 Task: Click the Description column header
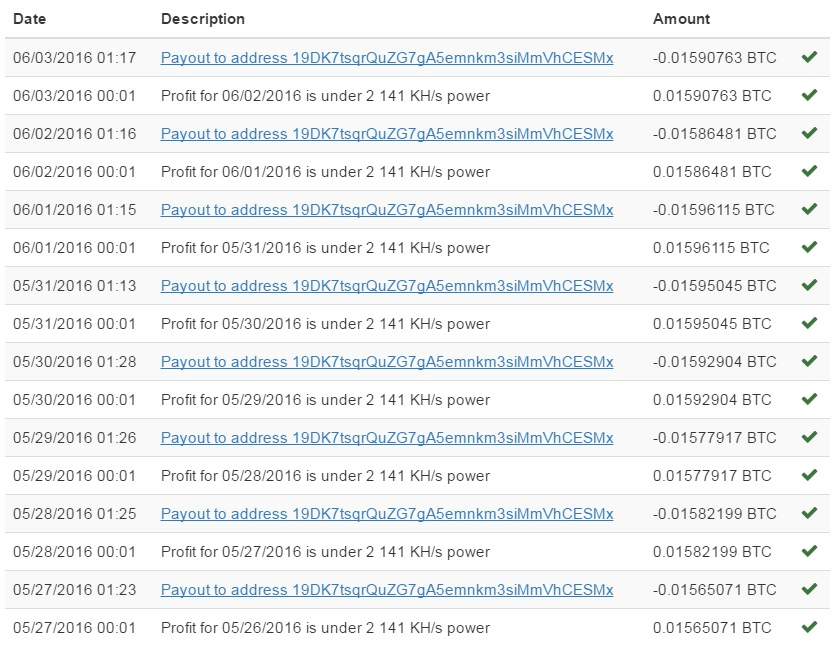203,19
